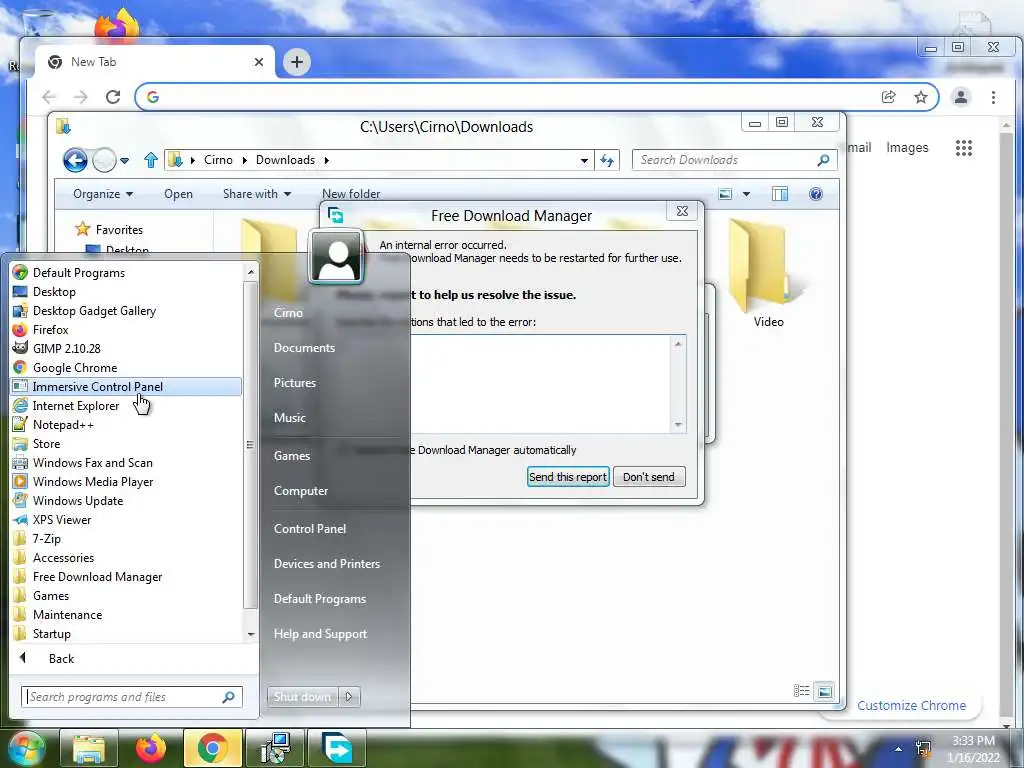Screen dimensions: 1024x768
Task: Open Google apps grid
Action: (x=964, y=148)
